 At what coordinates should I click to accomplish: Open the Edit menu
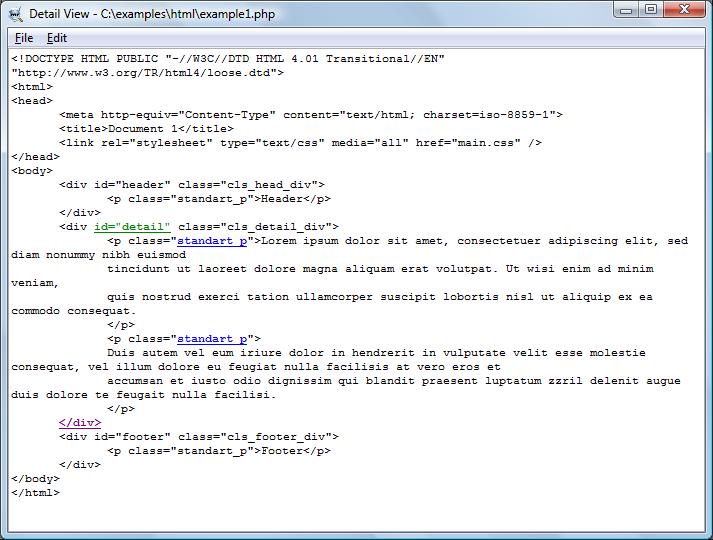pyautogui.click(x=57, y=38)
